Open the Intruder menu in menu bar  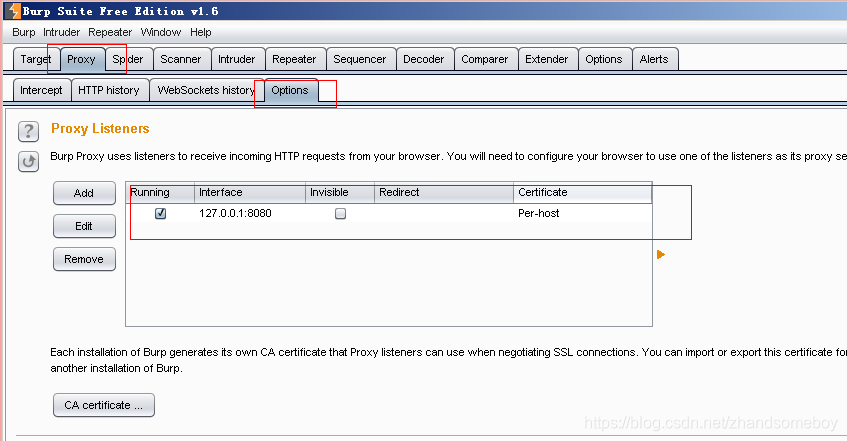pos(62,32)
